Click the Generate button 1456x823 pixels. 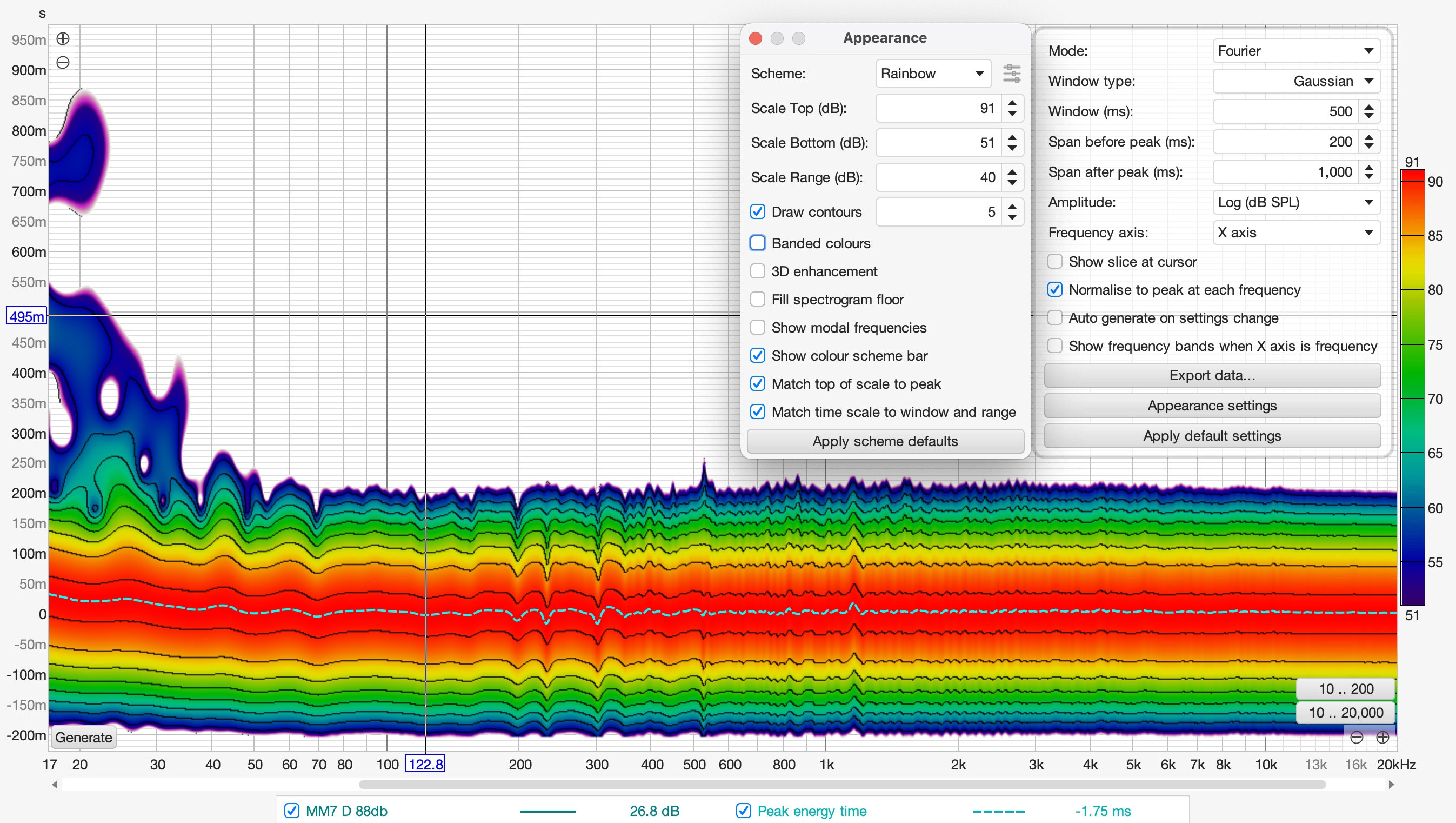coord(84,737)
